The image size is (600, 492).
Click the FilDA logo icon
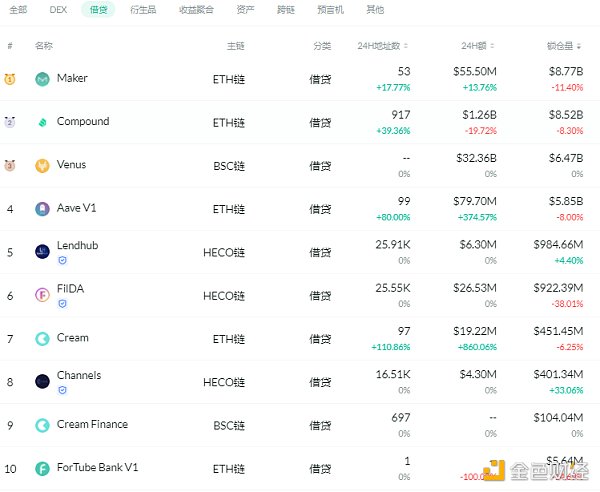43,295
